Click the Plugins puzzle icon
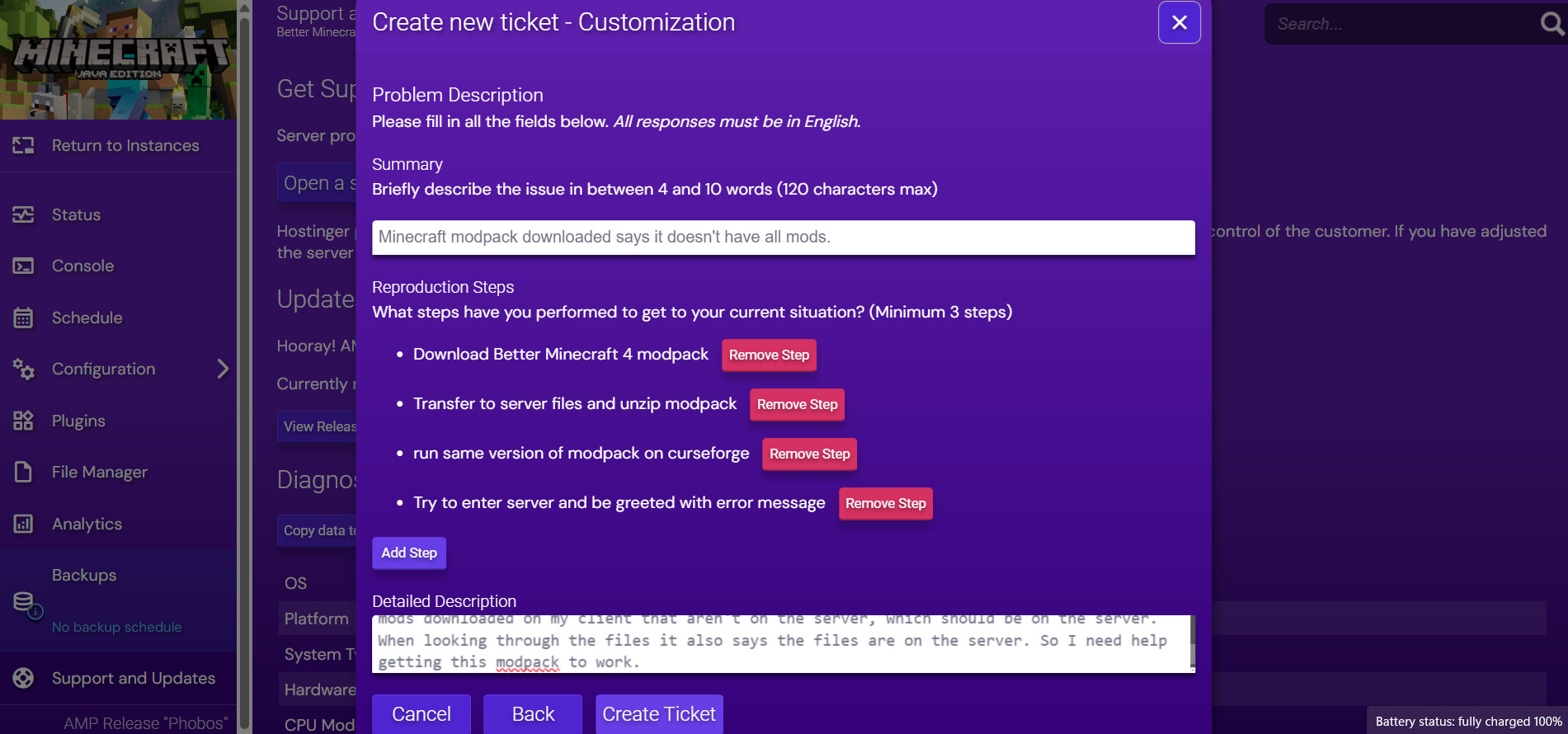 coord(23,421)
